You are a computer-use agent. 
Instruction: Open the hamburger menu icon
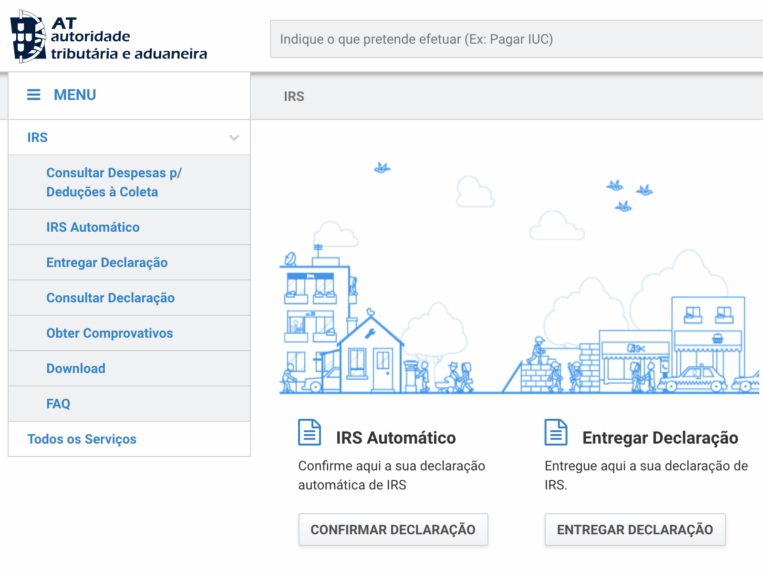pyautogui.click(x=34, y=95)
